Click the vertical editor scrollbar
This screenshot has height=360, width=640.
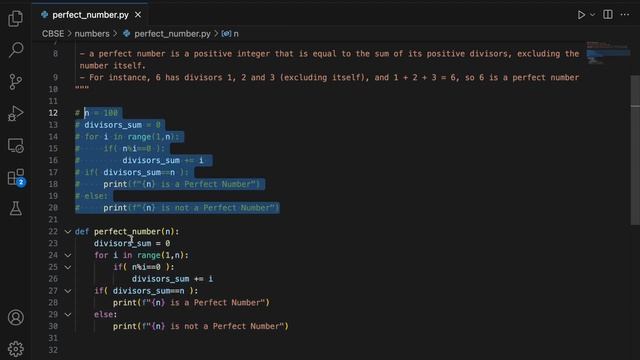pyautogui.click(x=635, y=150)
